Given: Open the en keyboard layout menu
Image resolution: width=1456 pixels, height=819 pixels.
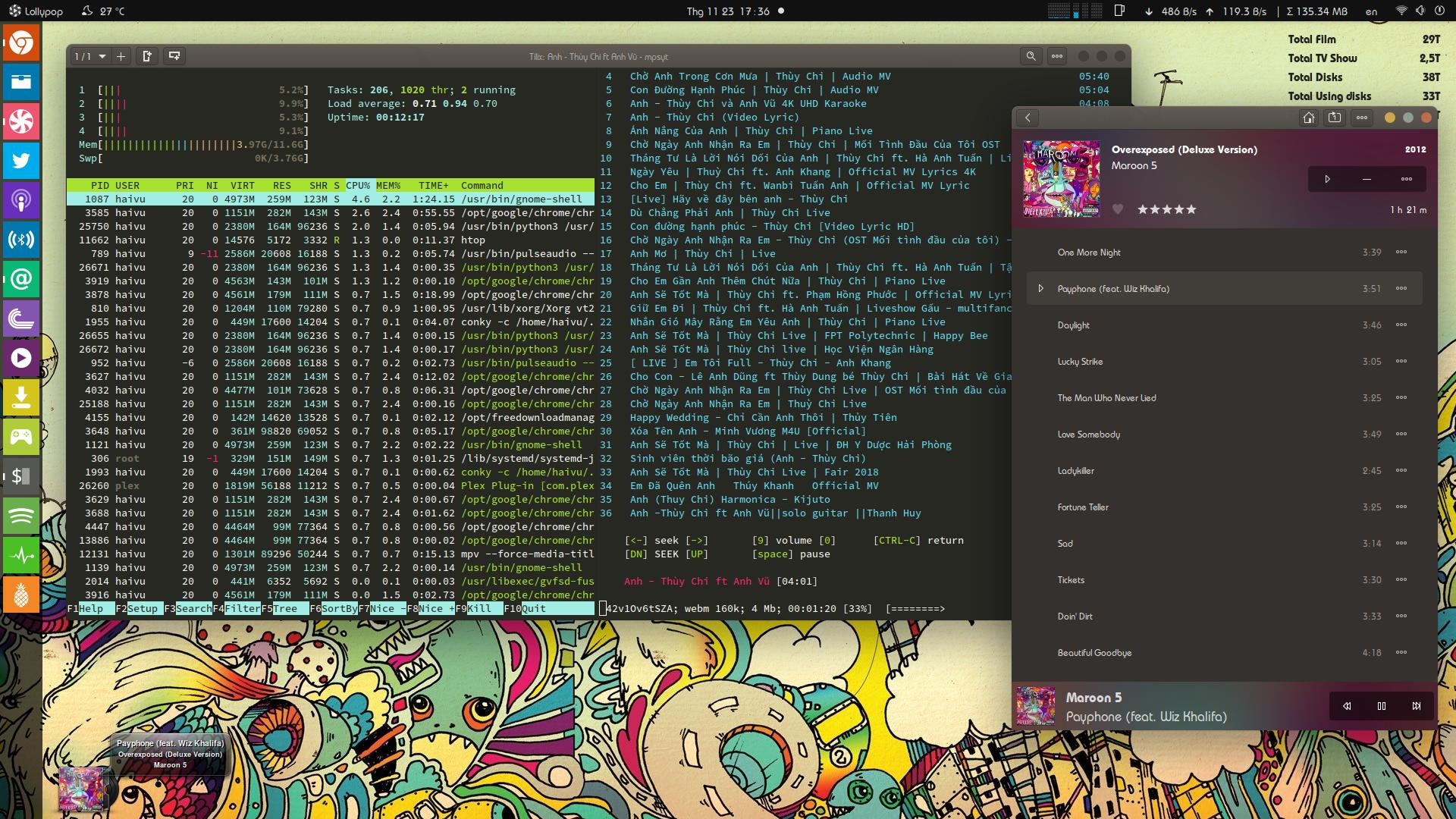Looking at the screenshot, I should pyautogui.click(x=1371, y=11).
